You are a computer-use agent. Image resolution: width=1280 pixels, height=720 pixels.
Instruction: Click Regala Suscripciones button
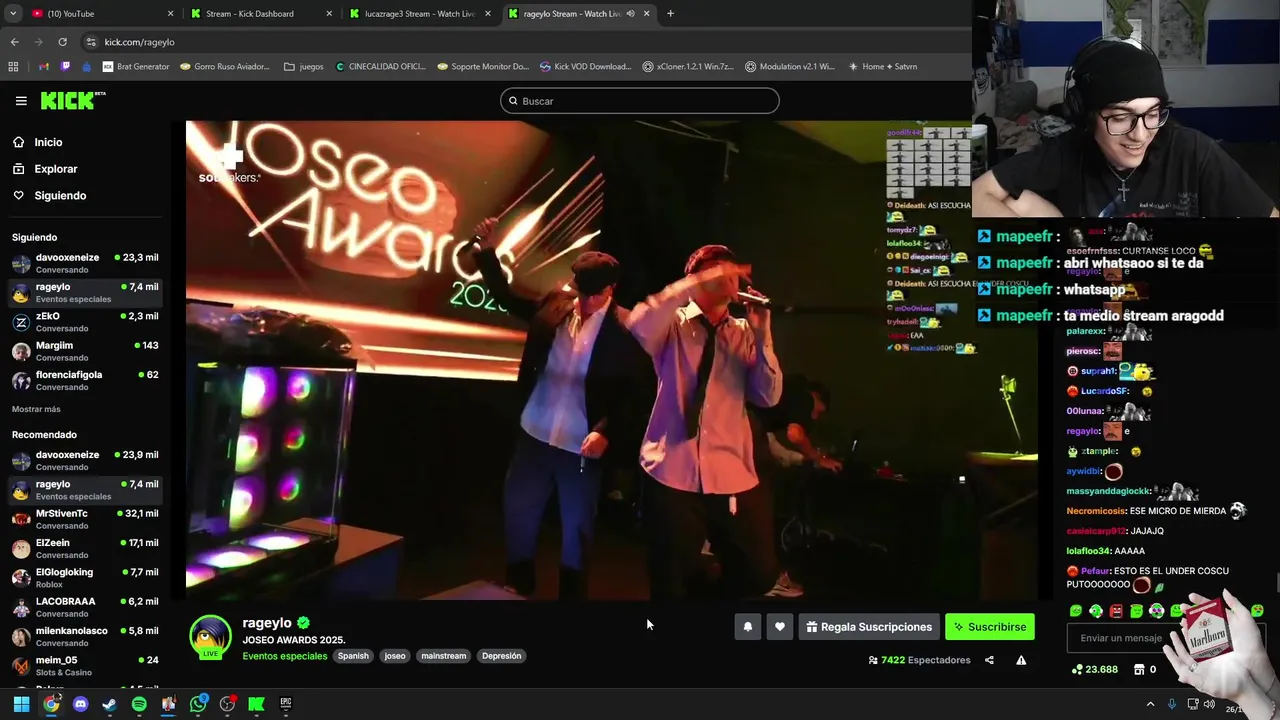[x=869, y=627]
